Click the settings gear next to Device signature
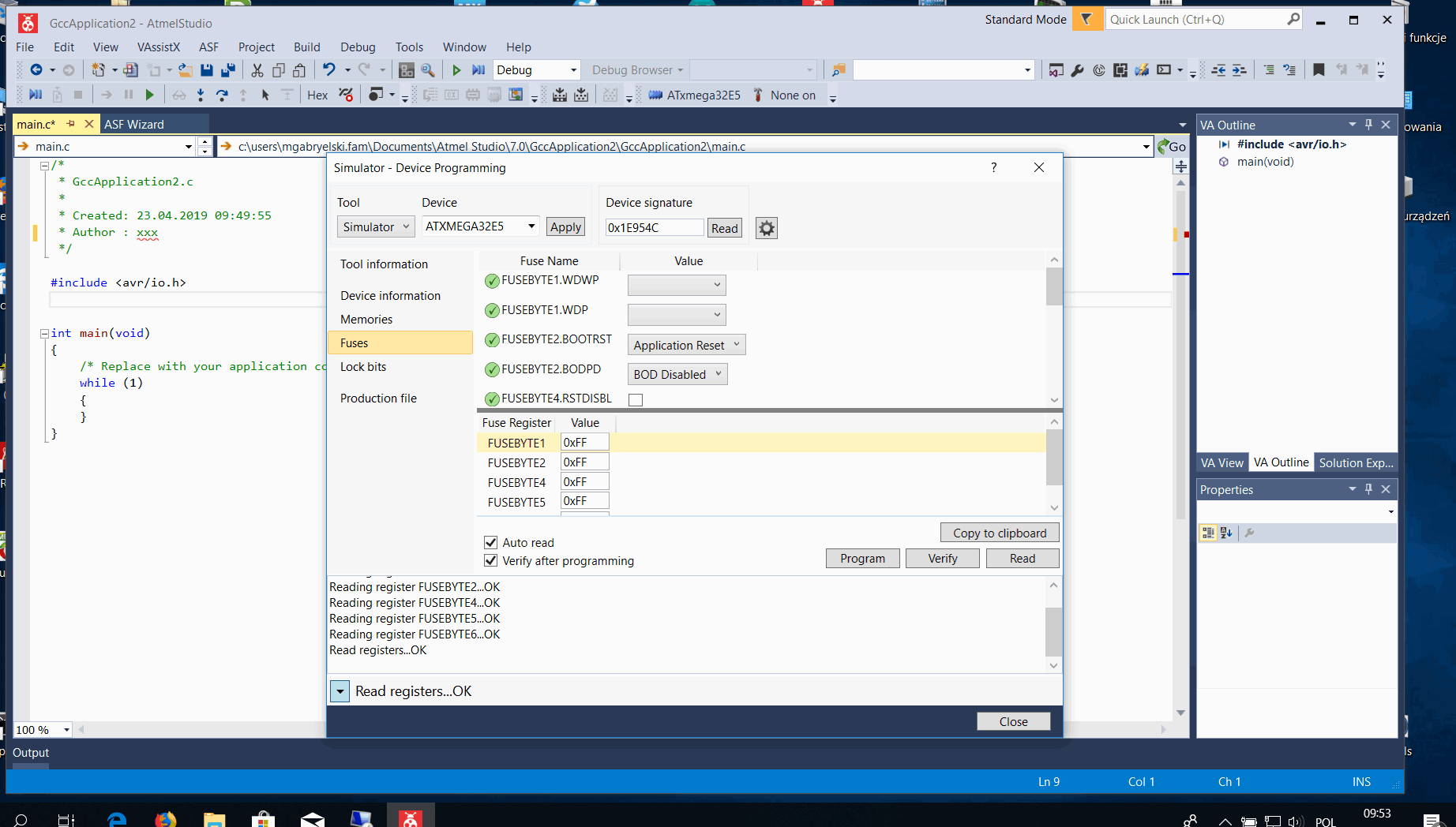 767,228
